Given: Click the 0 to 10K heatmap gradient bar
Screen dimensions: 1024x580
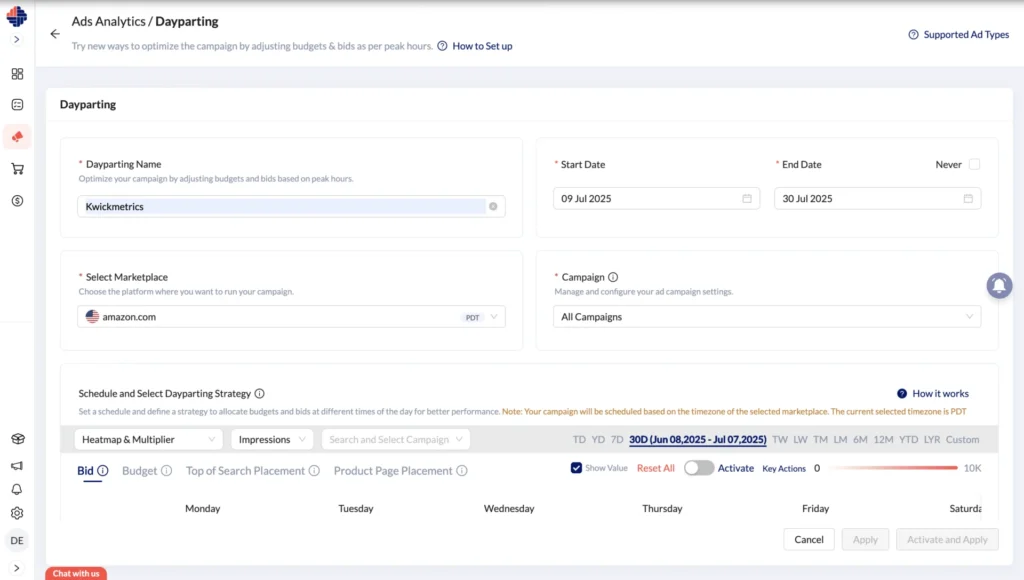Looking at the screenshot, I should tap(891, 468).
